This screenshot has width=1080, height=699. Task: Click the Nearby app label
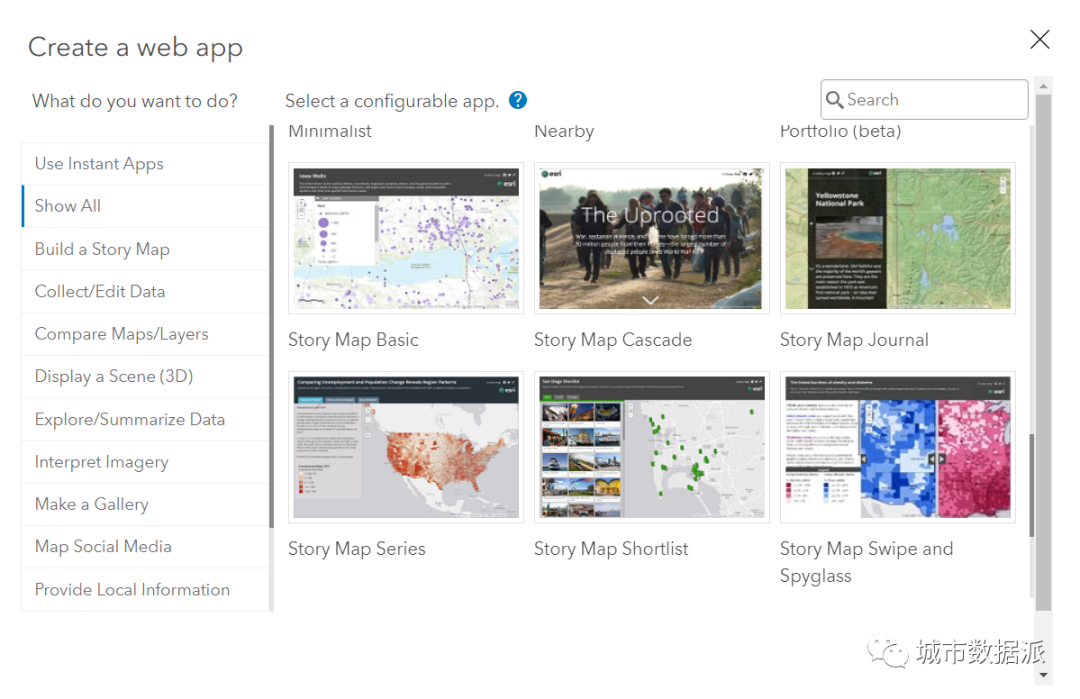tap(564, 132)
